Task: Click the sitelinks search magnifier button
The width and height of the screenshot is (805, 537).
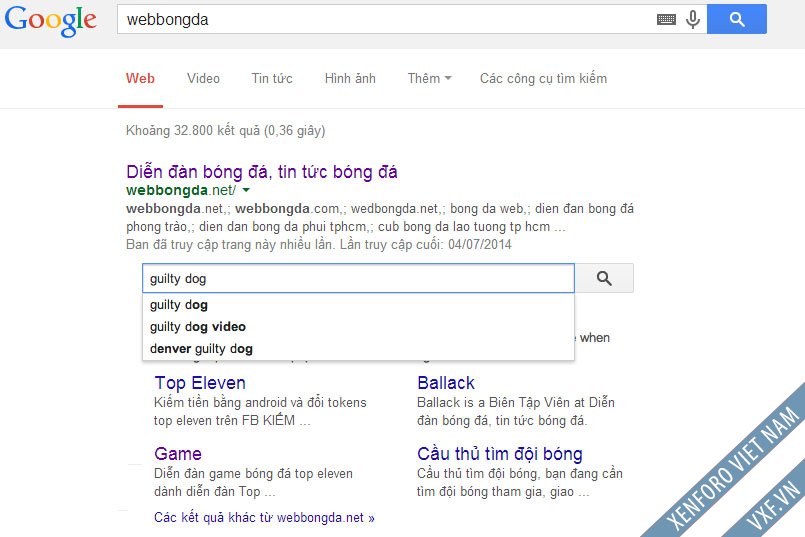Action: tap(604, 279)
